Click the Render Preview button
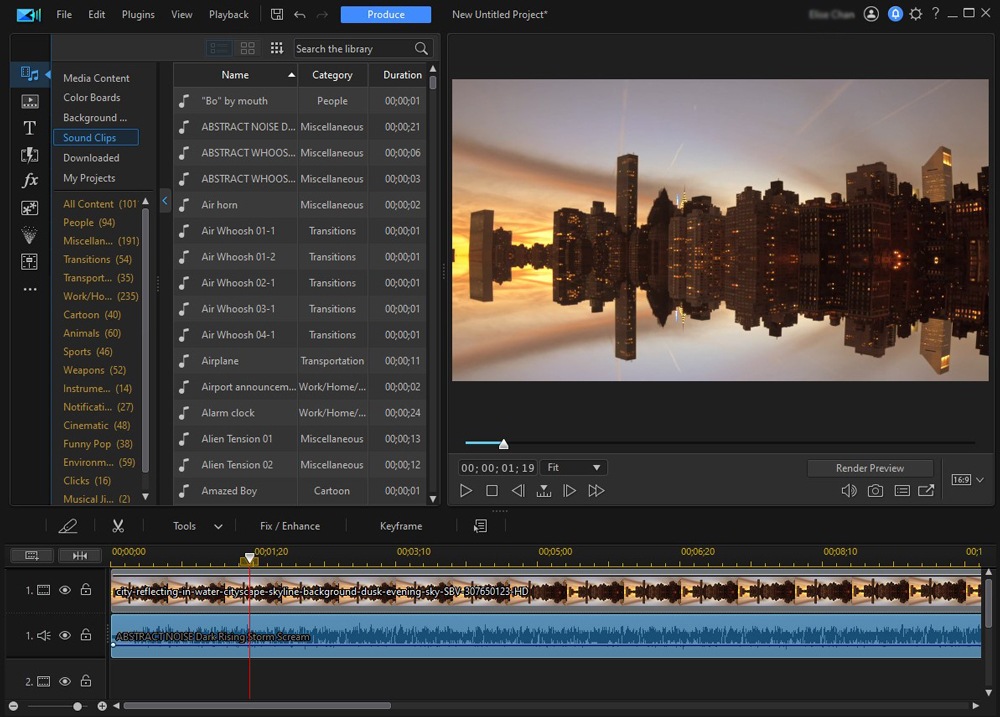 tap(869, 466)
